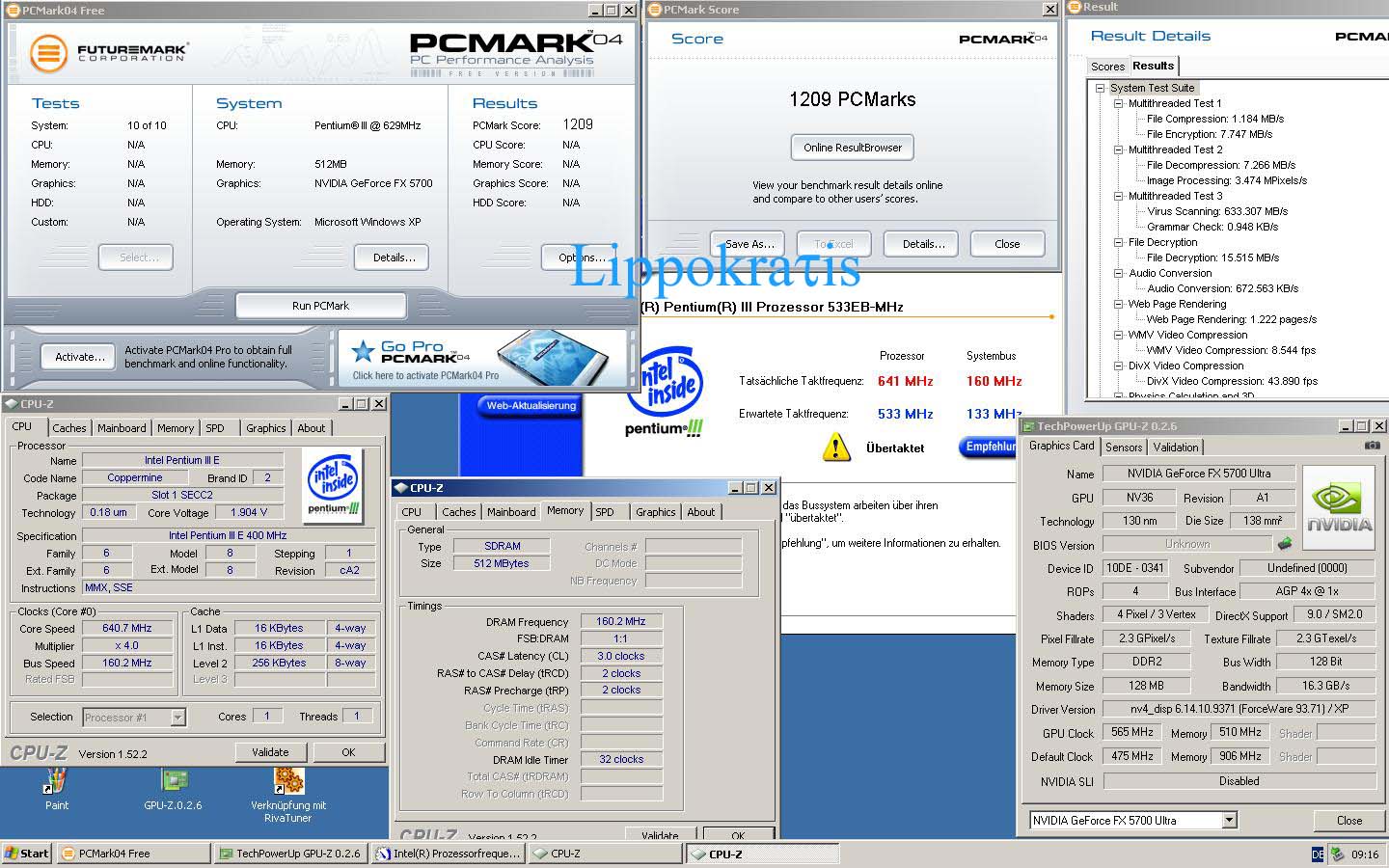This screenshot has height=868, width=1389.
Task: Collapse the Audio Conversion node
Action: pyautogui.click(x=1118, y=273)
